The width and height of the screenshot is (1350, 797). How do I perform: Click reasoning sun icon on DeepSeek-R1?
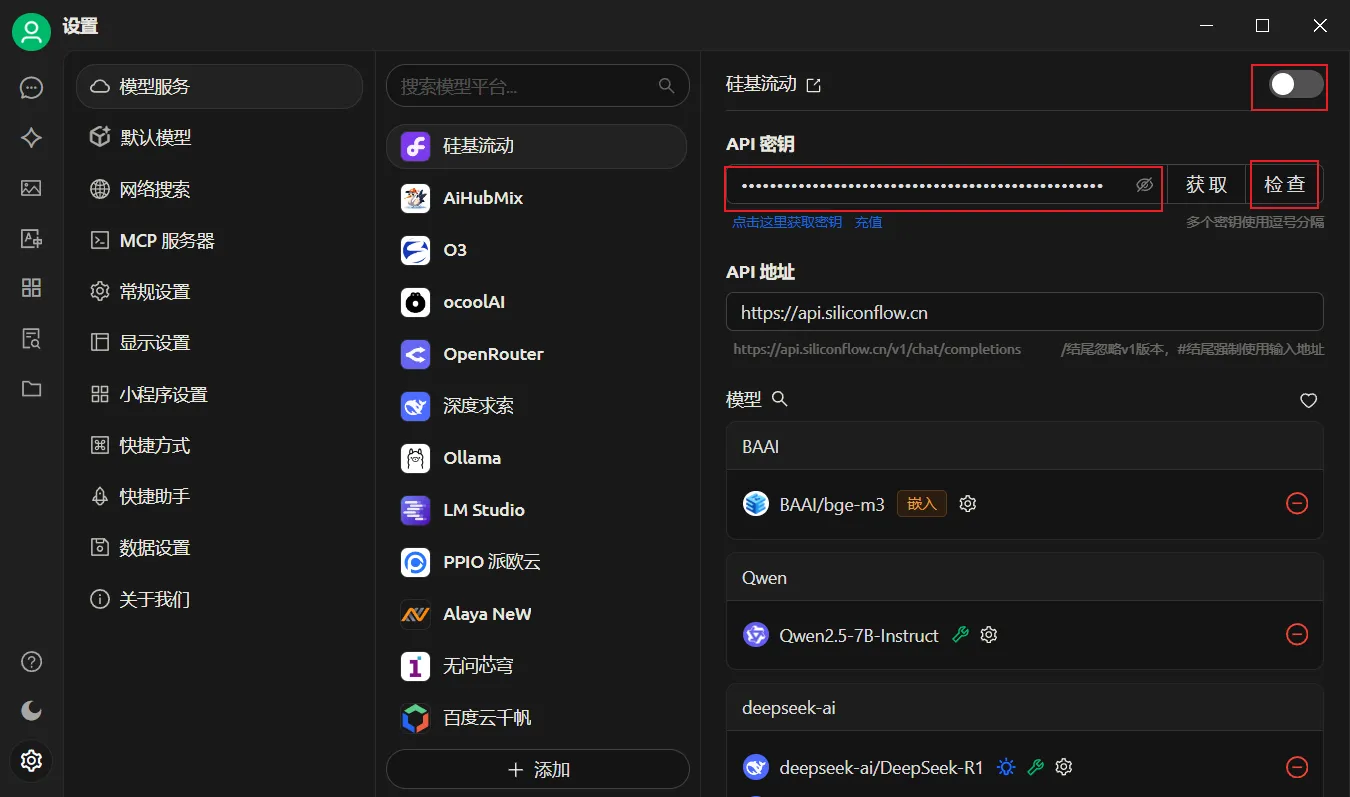click(1006, 767)
